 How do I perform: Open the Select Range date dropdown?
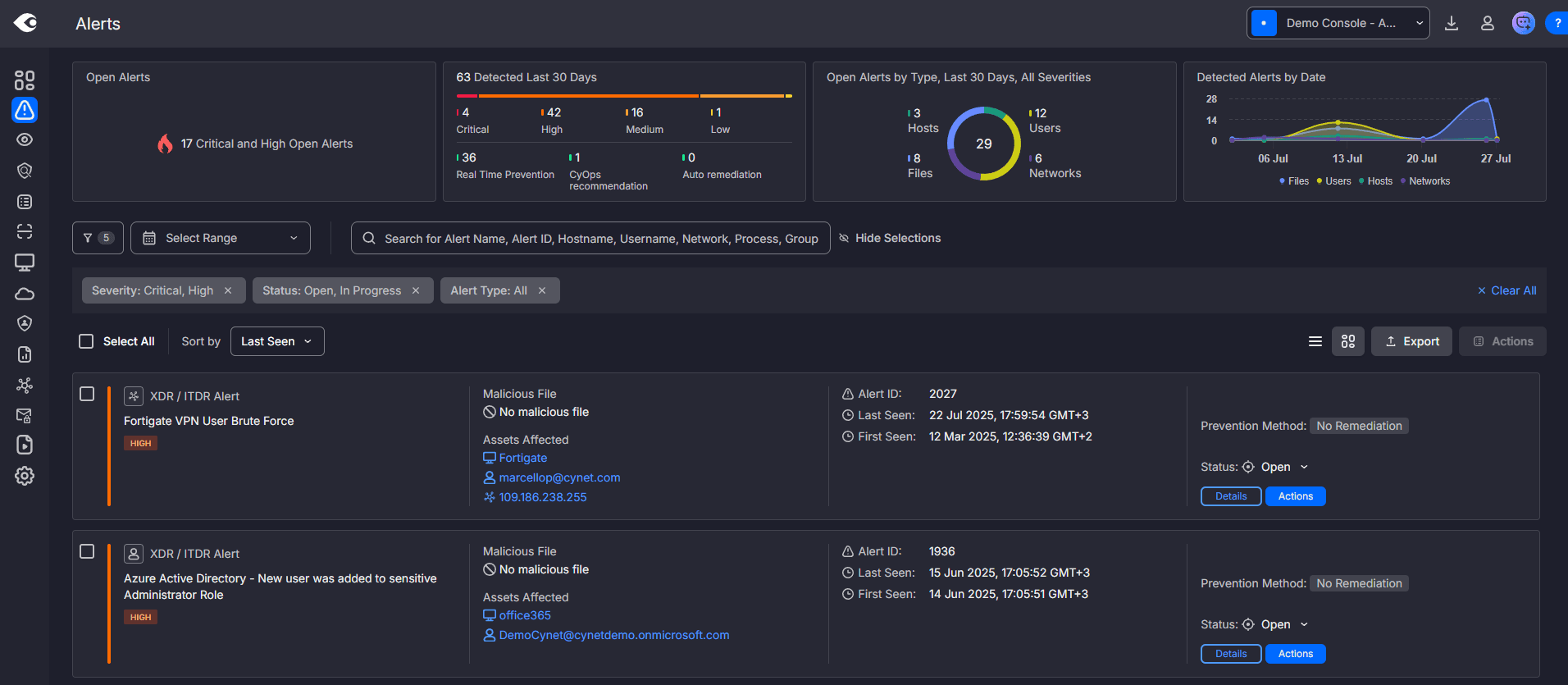tap(221, 238)
